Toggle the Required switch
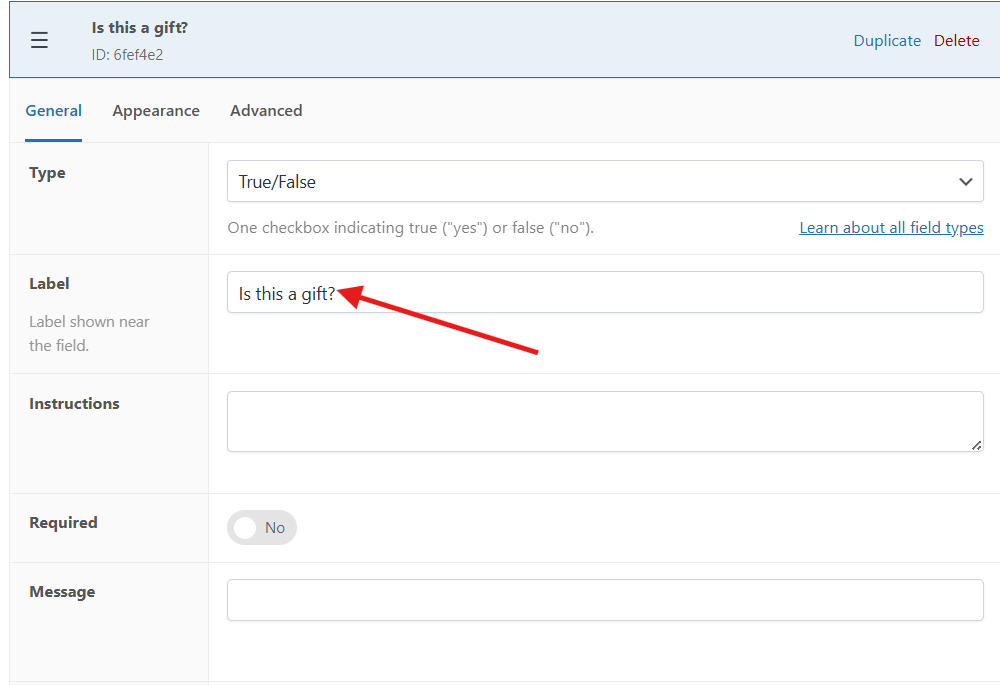The height and width of the screenshot is (685, 1000). [262, 528]
